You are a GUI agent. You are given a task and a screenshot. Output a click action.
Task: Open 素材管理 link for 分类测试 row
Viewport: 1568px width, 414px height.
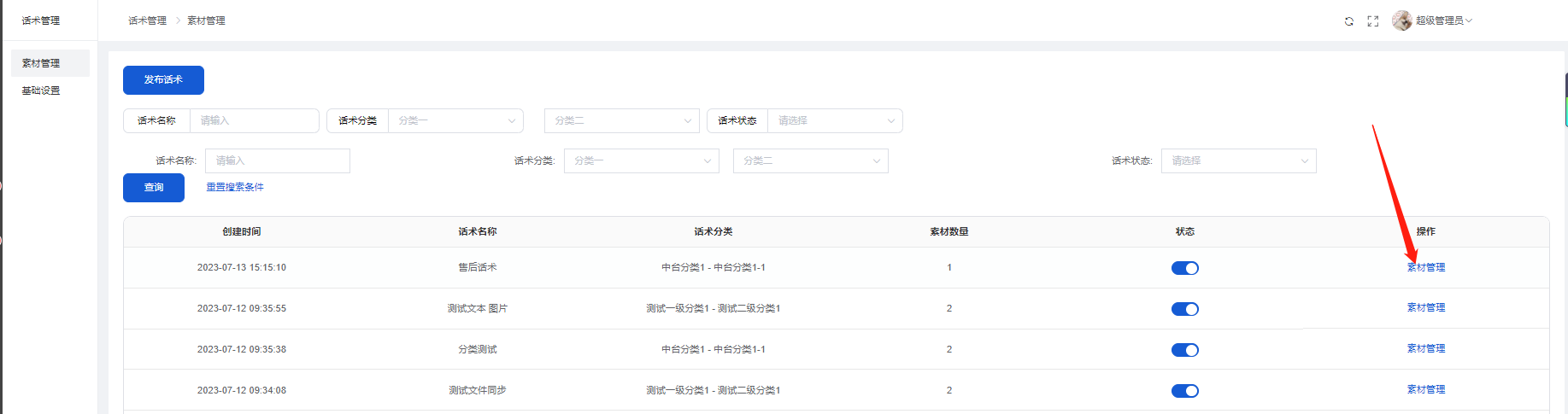click(1425, 348)
